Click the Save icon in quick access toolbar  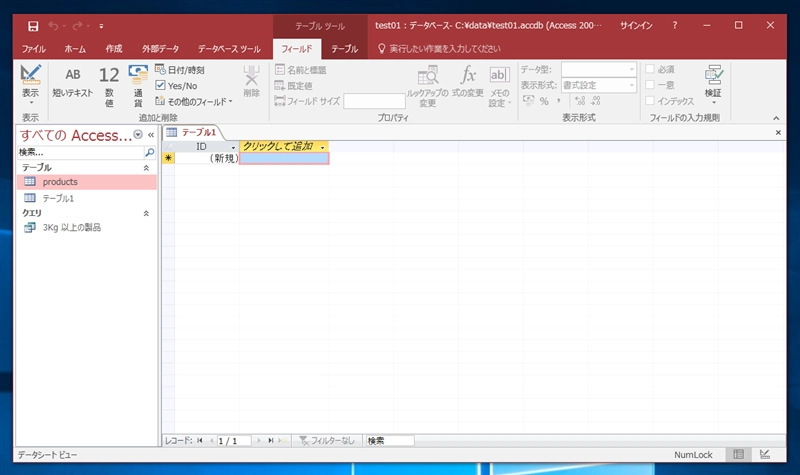(x=33, y=26)
